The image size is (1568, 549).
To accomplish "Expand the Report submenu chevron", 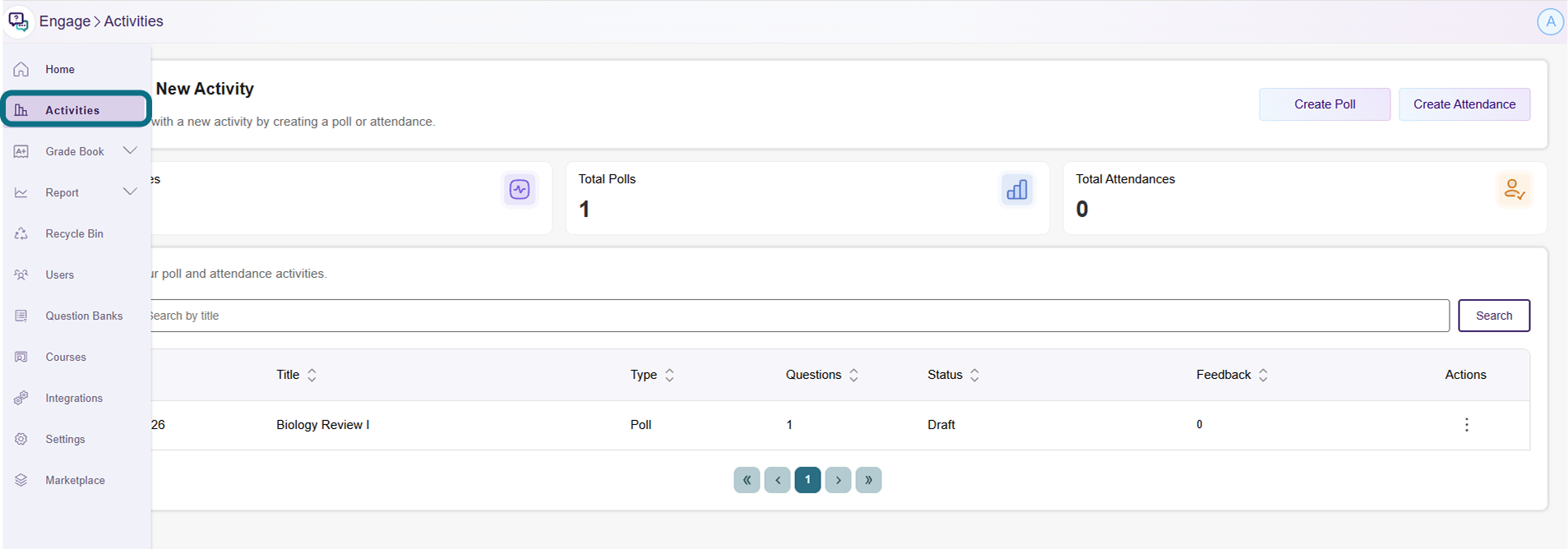I will pos(130,191).
